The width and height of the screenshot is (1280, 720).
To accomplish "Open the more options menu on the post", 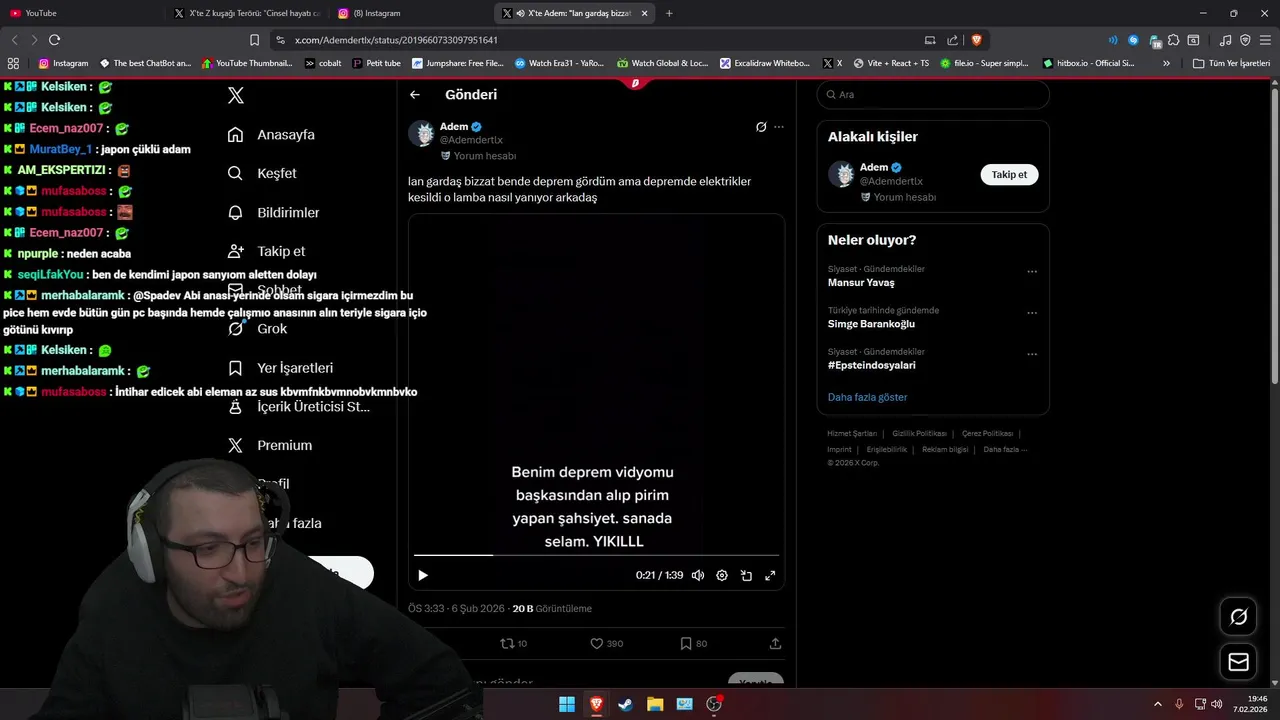I will (779, 127).
